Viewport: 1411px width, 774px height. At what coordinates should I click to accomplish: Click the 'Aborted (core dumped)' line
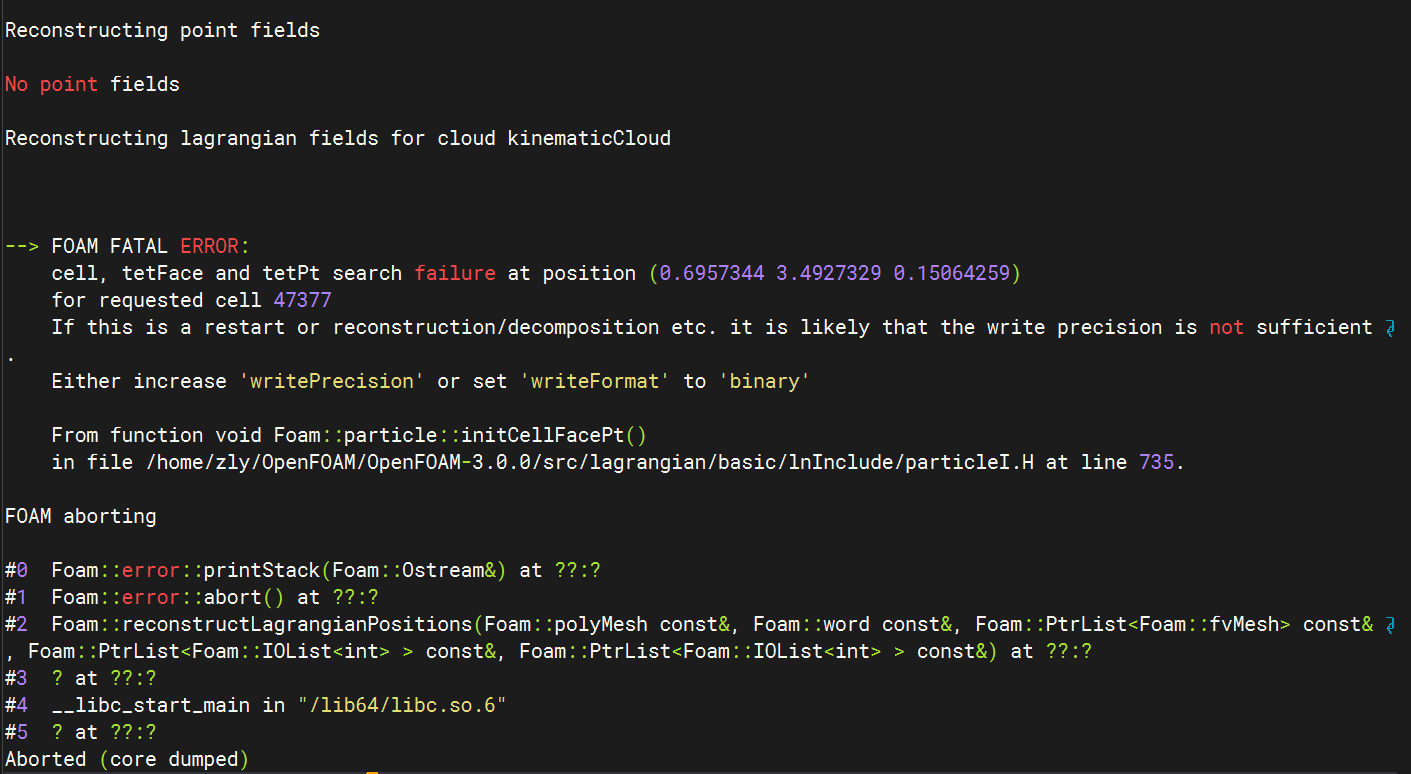(127, 759)
